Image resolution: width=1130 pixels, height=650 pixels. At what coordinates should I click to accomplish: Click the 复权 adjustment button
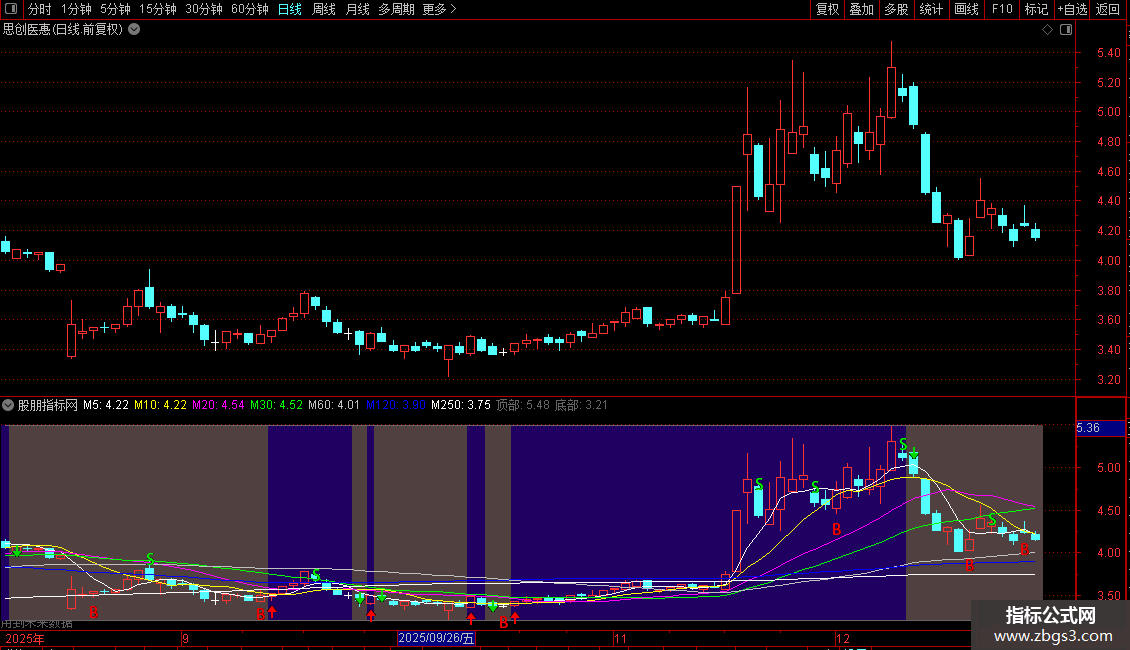click(827, 9)
